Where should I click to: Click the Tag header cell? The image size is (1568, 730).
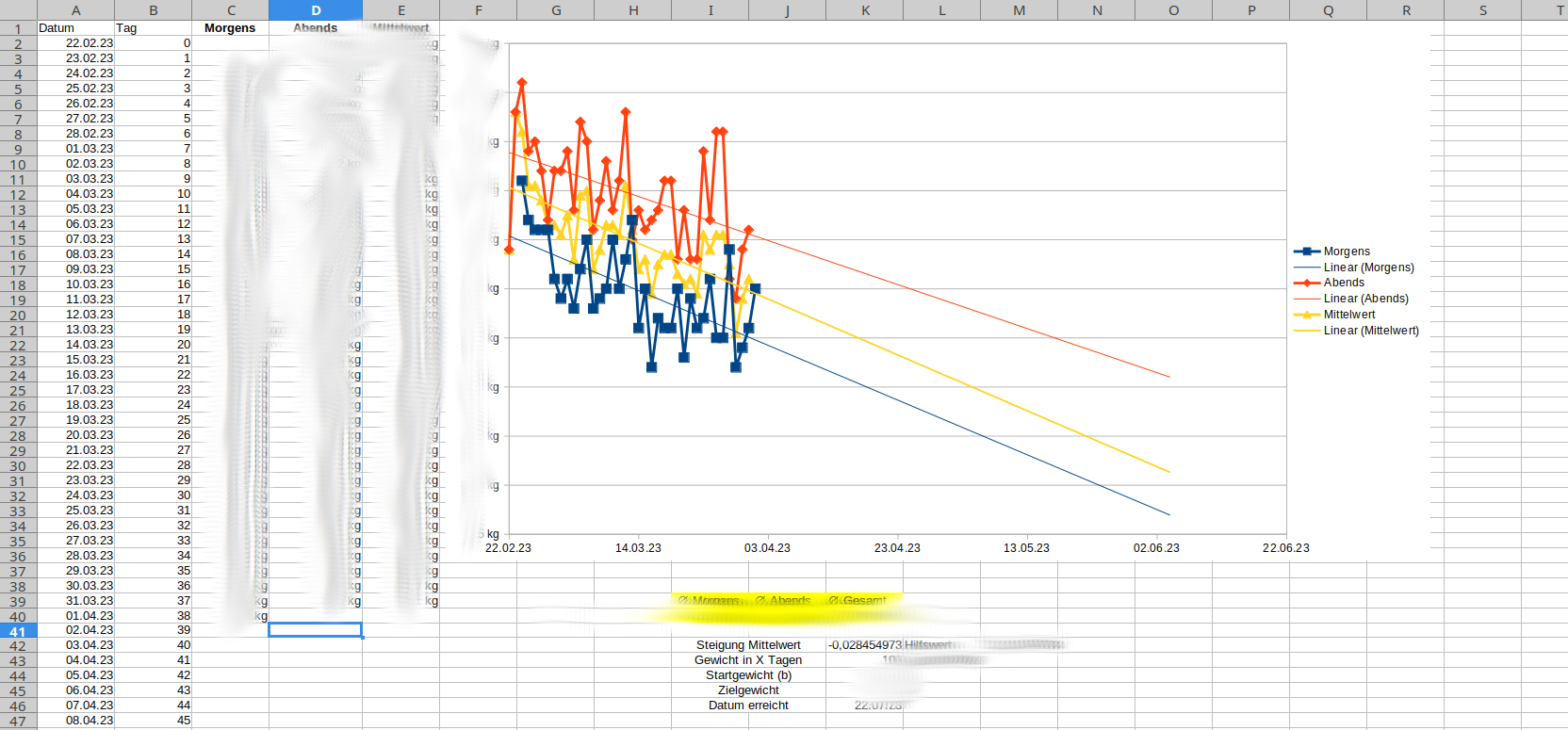pyautogui.click(x=153, y=28)
